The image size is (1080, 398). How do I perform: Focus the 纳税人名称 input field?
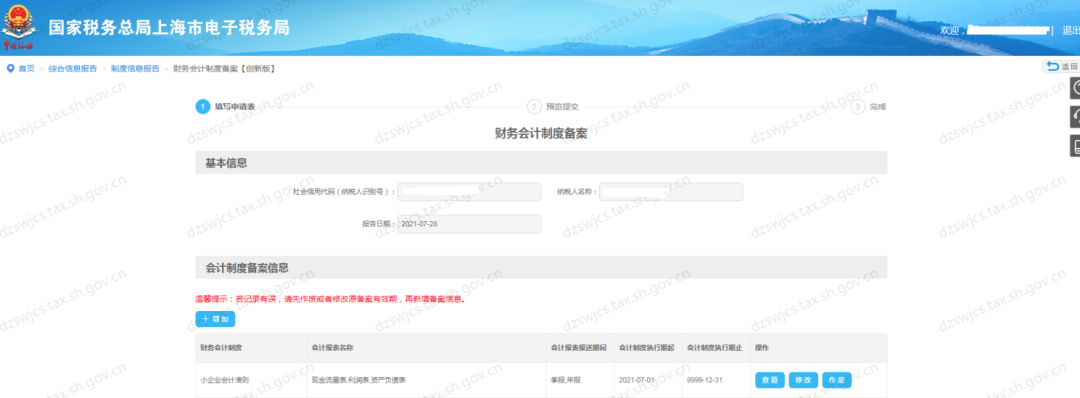[671, 192]
